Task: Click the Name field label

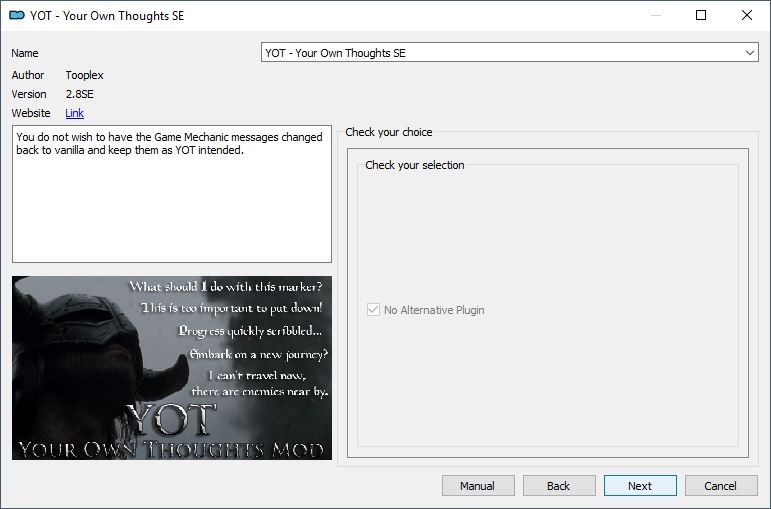Action: click(x=25, y=53)
